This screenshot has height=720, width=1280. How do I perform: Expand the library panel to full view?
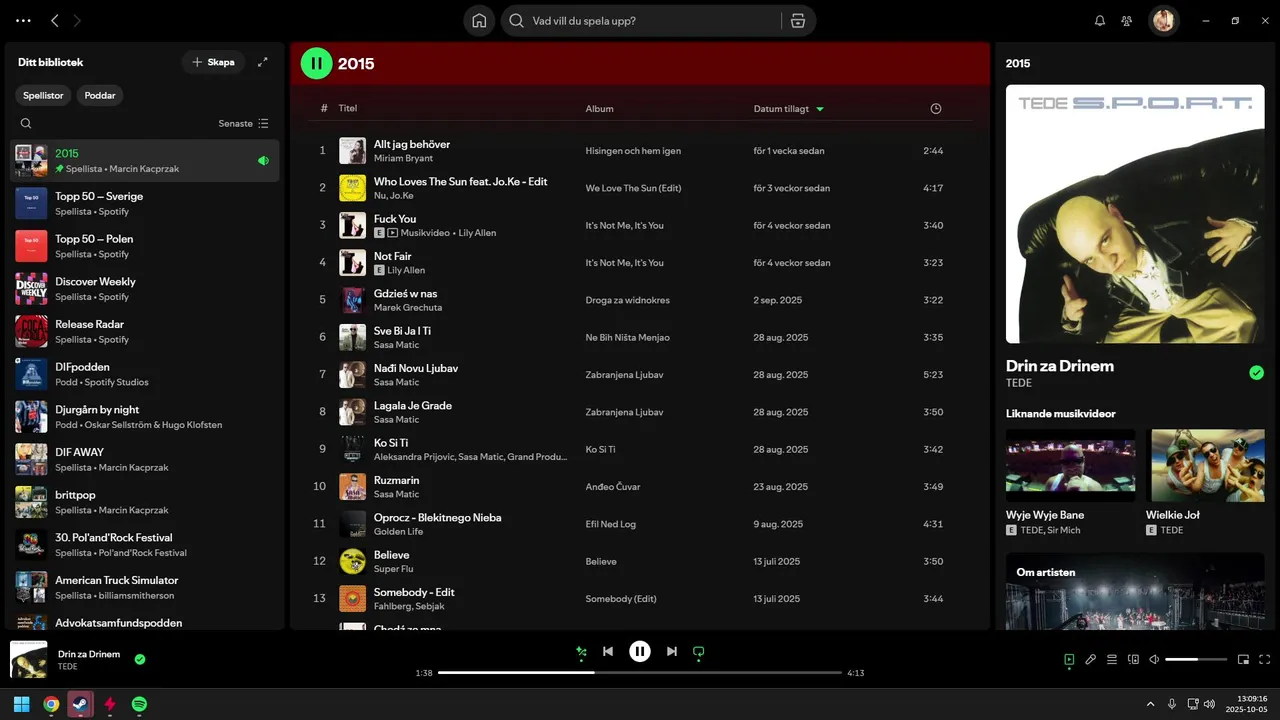point(263,62)
